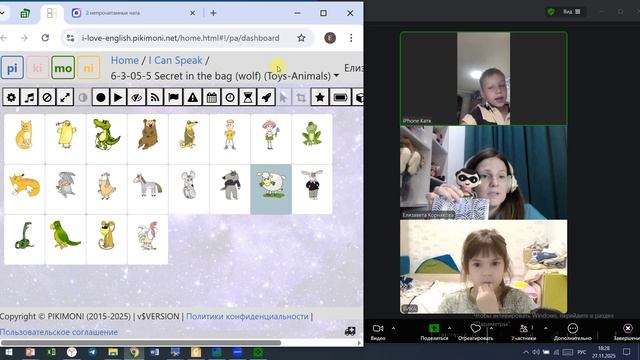Pick the grey horse card
This screenshot has width=640, height=360.
[x=148, y=189]
